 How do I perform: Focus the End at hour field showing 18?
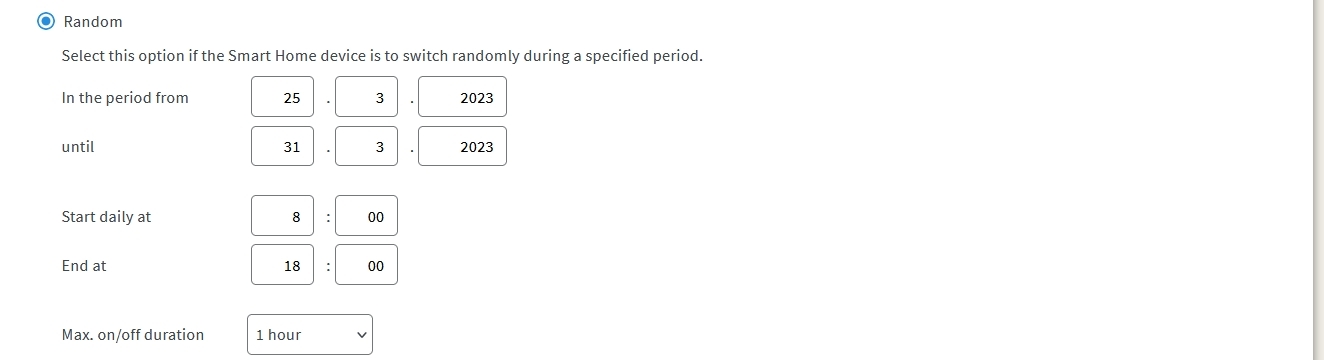282,265
